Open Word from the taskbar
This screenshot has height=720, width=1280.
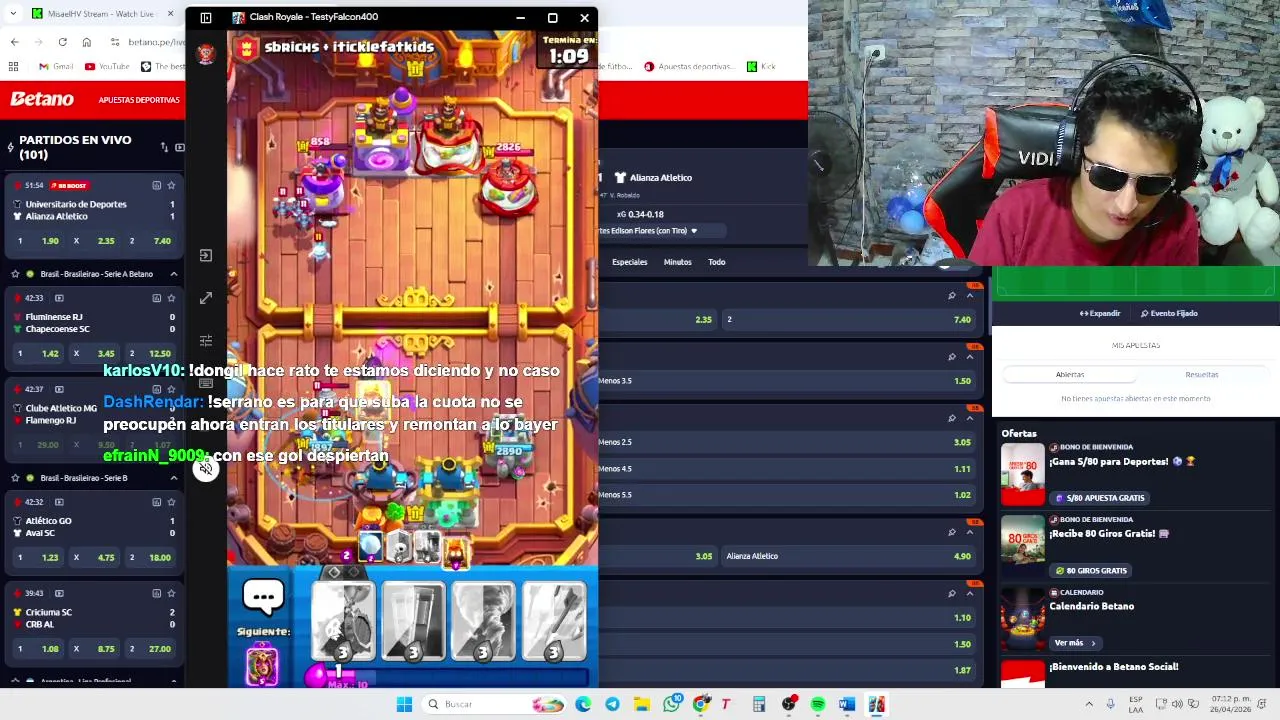coord(847,704)
